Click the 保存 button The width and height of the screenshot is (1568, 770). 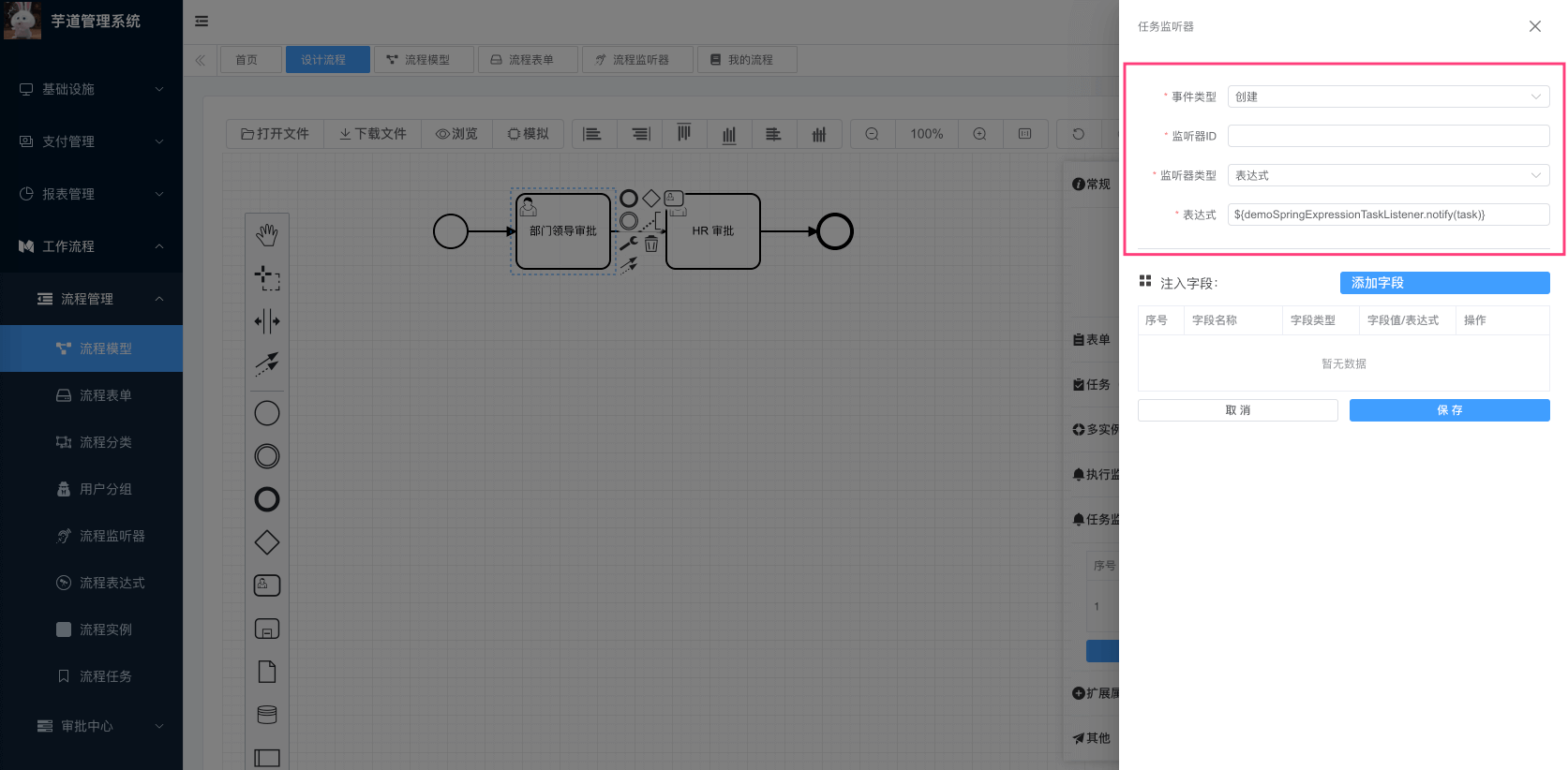(x=1449, y=410)
